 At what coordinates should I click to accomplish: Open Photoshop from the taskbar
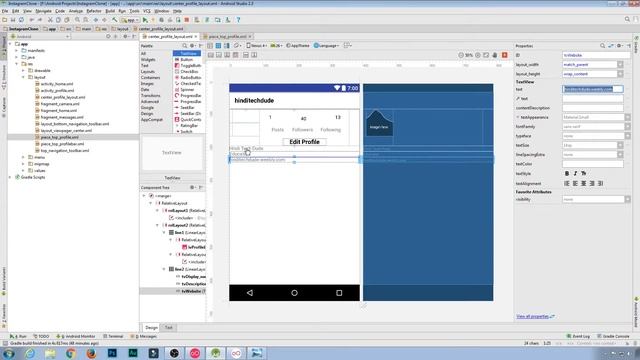[x=112, y=353]
